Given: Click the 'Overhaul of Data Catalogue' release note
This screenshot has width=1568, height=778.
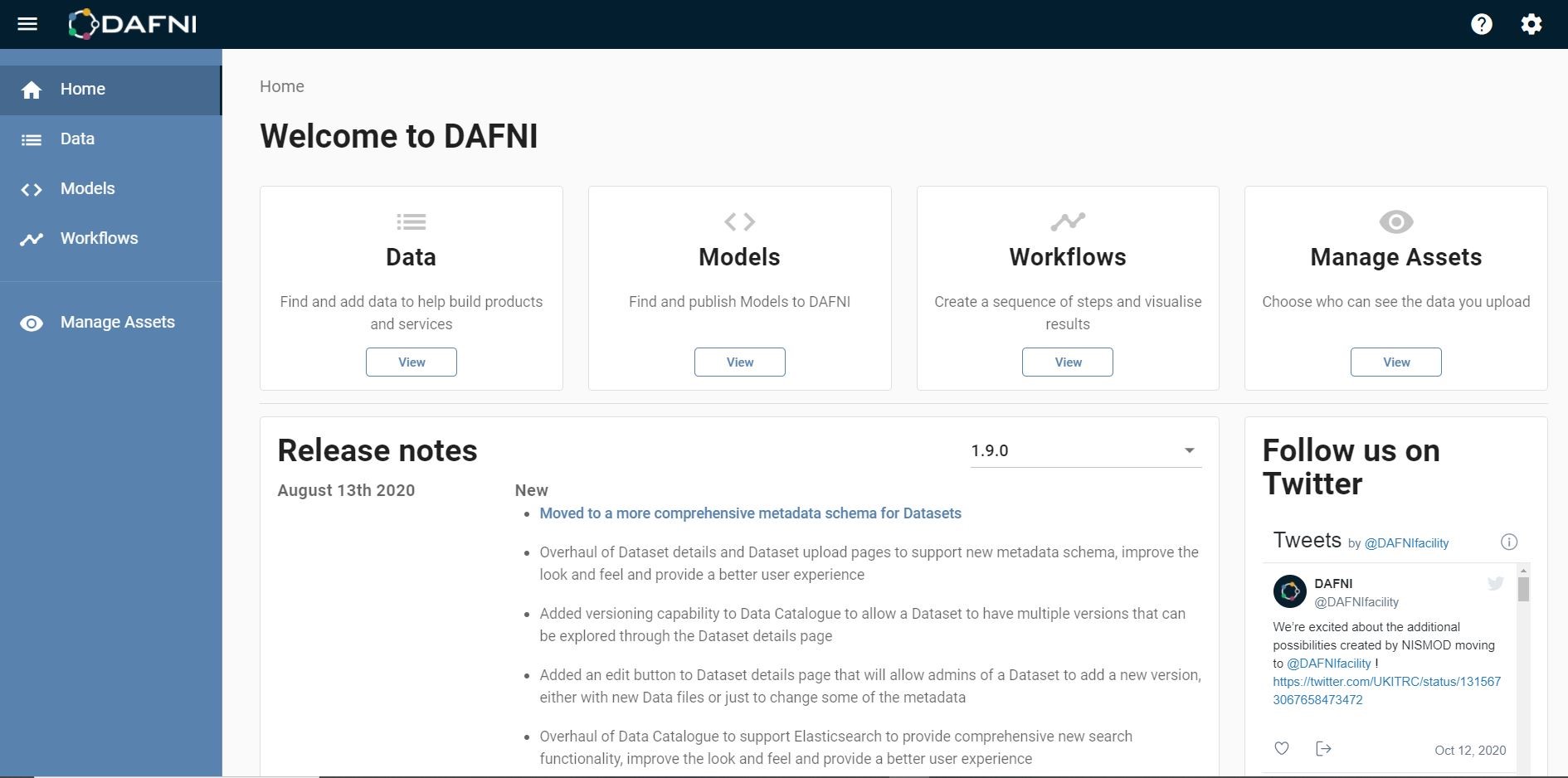Looking at the screenshot, I should [836, 747].
